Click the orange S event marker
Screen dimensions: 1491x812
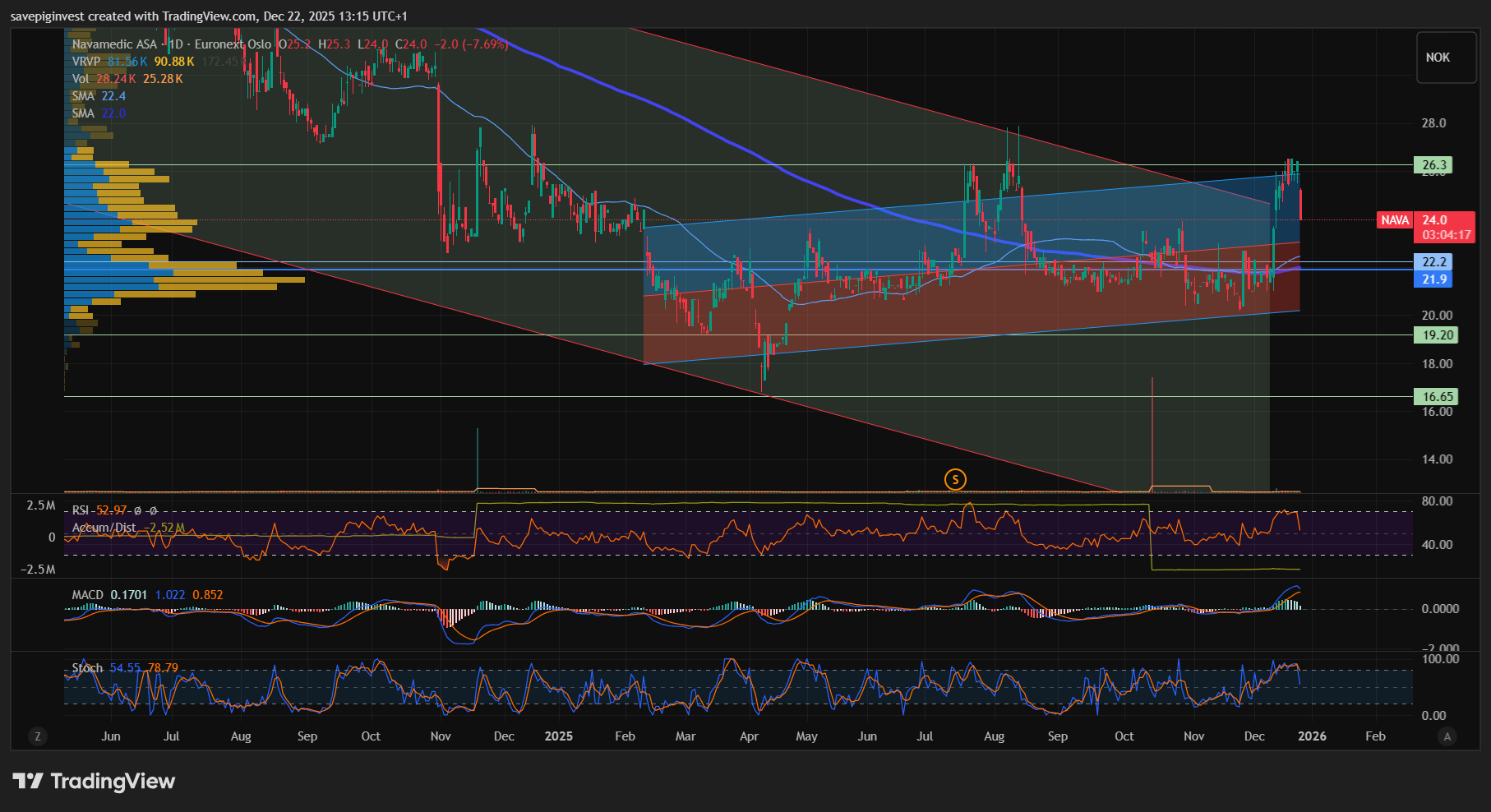pos(954,479)
